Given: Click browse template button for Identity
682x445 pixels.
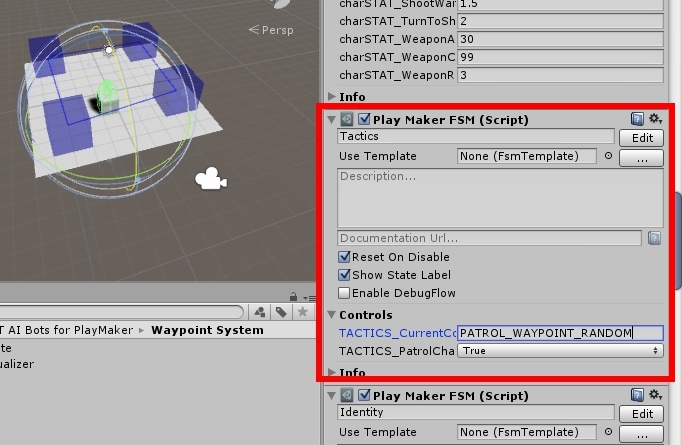Looking at the screenshot, I should point(642,434).
